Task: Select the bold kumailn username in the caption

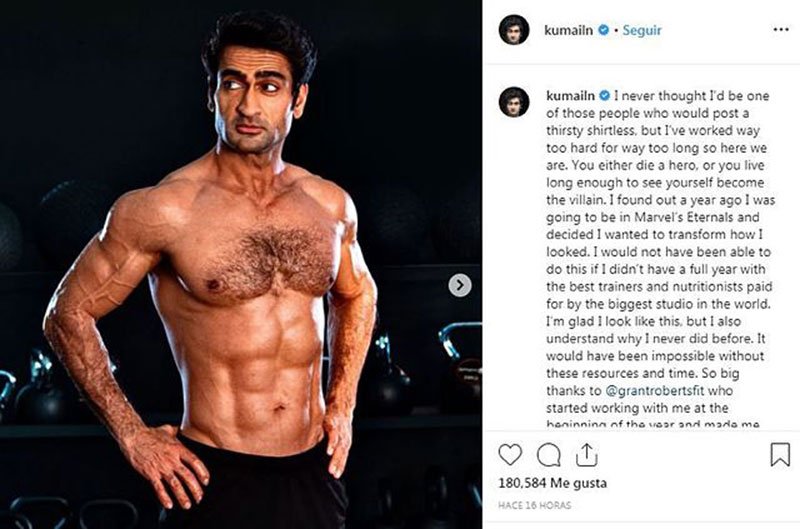Action: [x=570, y=96]
